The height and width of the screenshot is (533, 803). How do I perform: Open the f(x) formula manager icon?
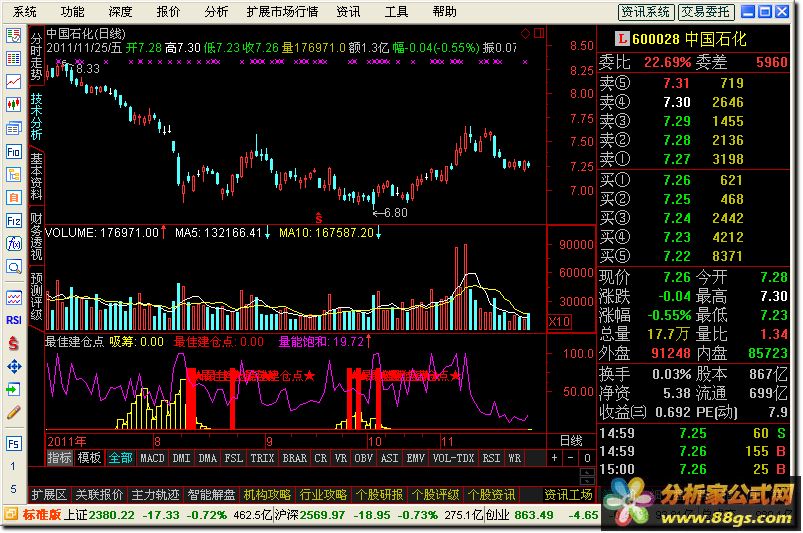click(13, 244)
